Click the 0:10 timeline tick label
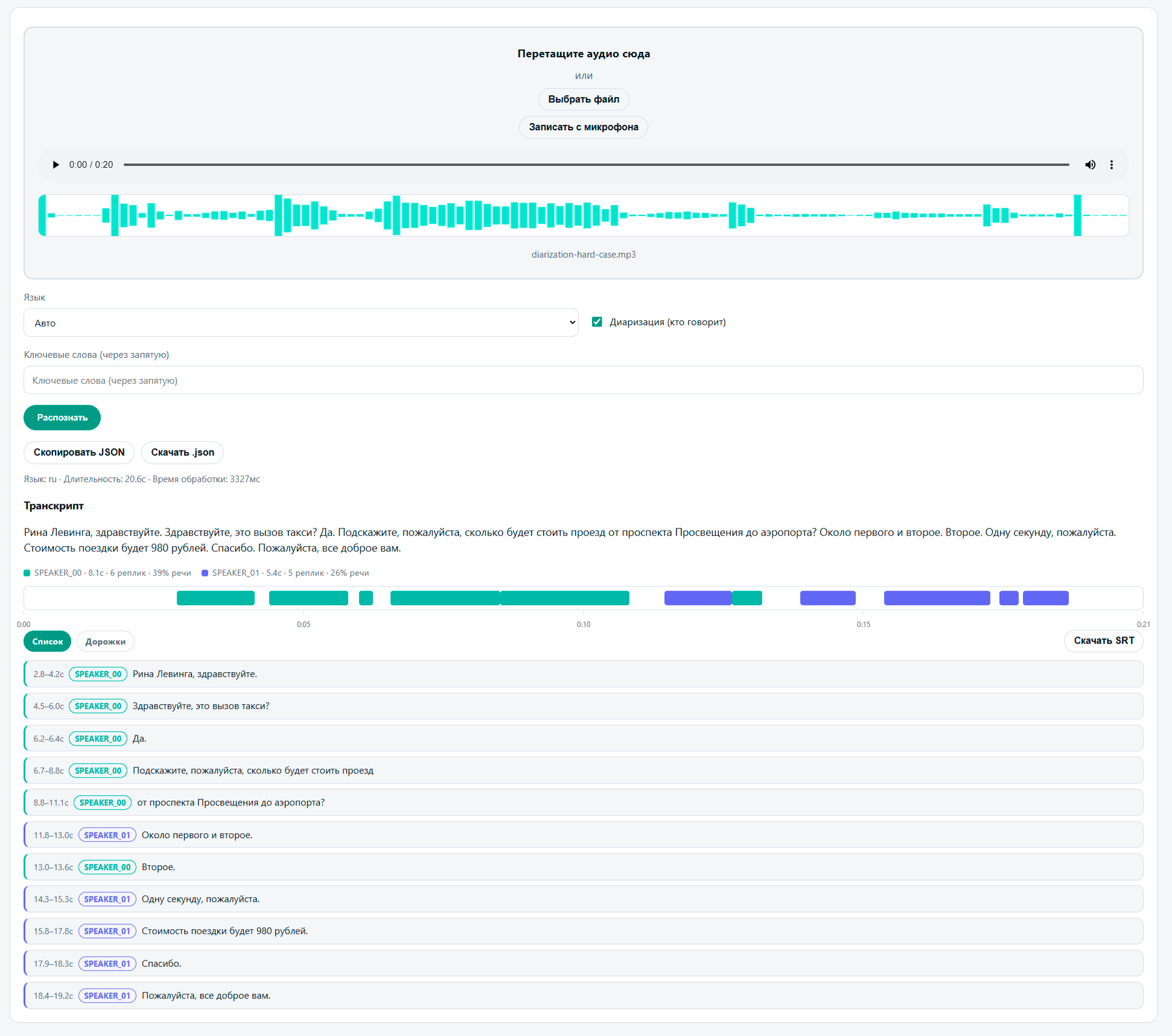This screenshot has width=1172, height=1036. (x=584, y=624)
